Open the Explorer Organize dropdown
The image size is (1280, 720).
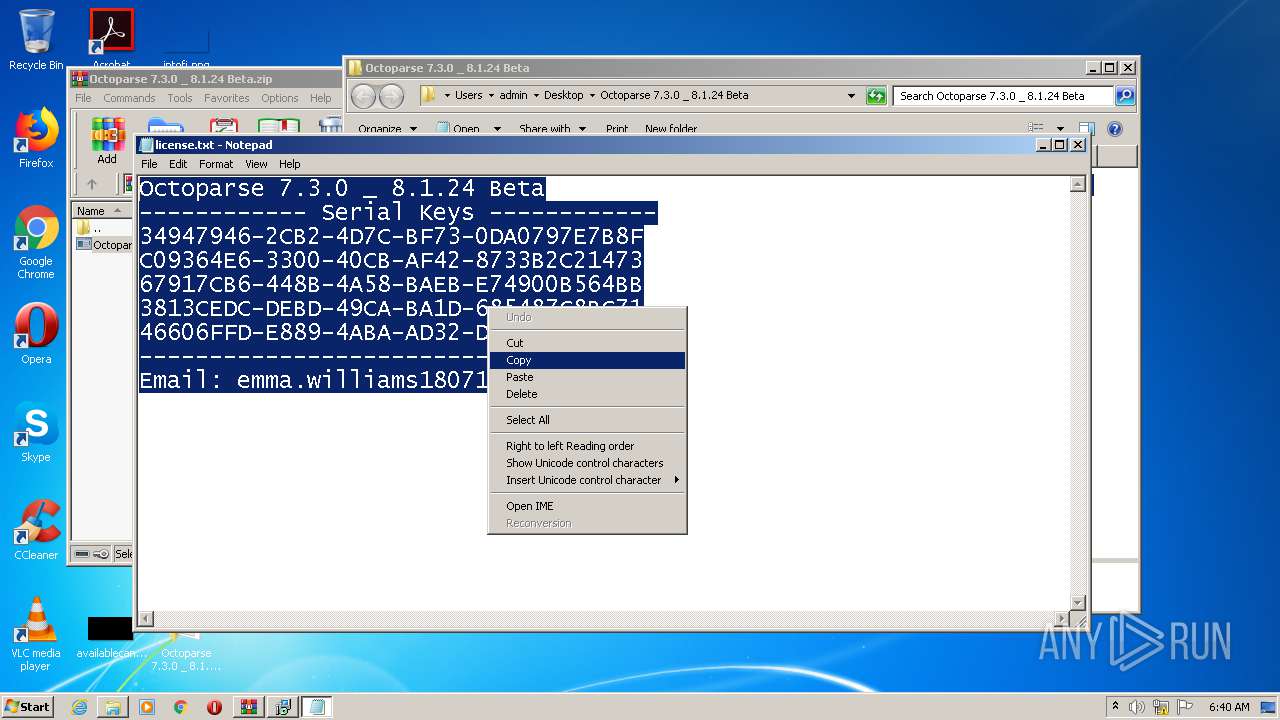point(388,129)
